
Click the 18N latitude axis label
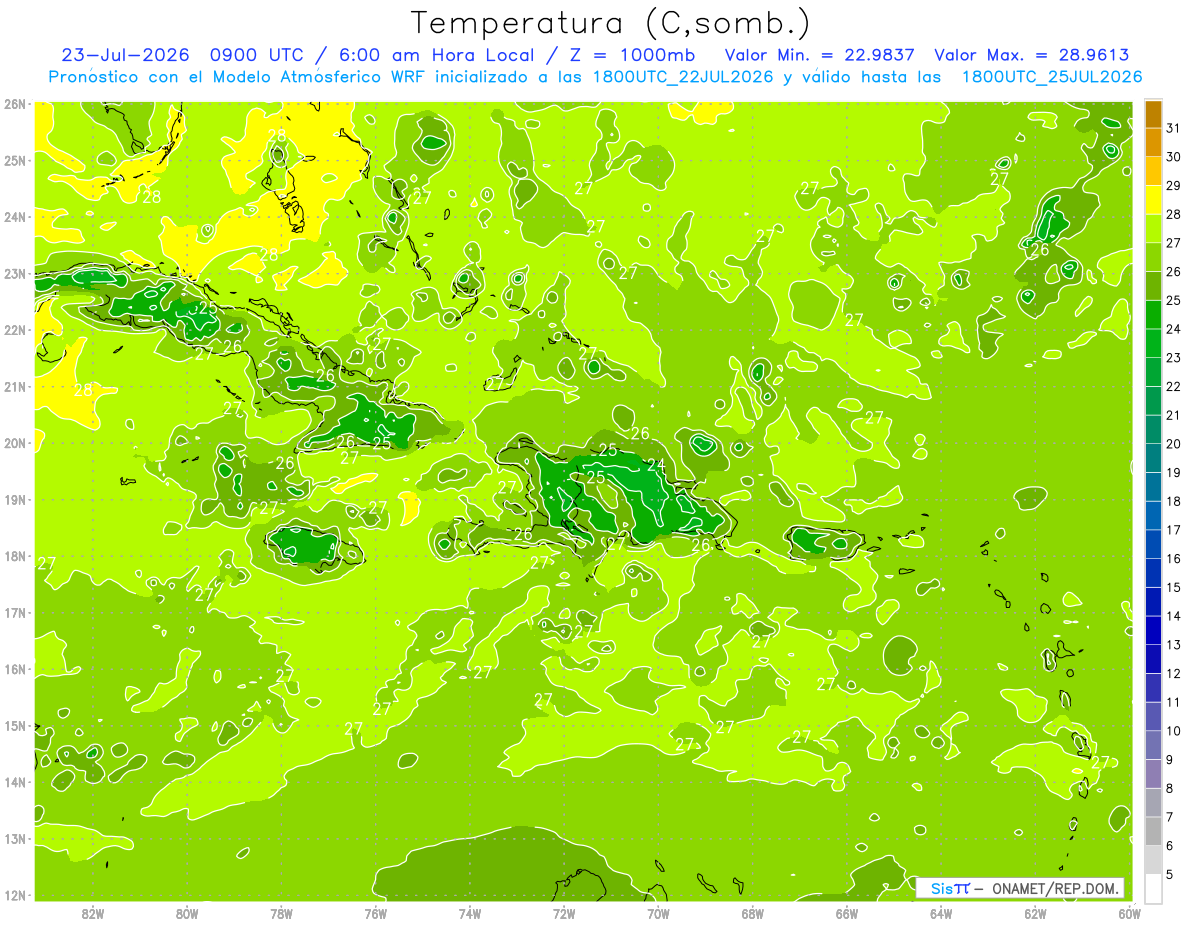click(14, 556)
